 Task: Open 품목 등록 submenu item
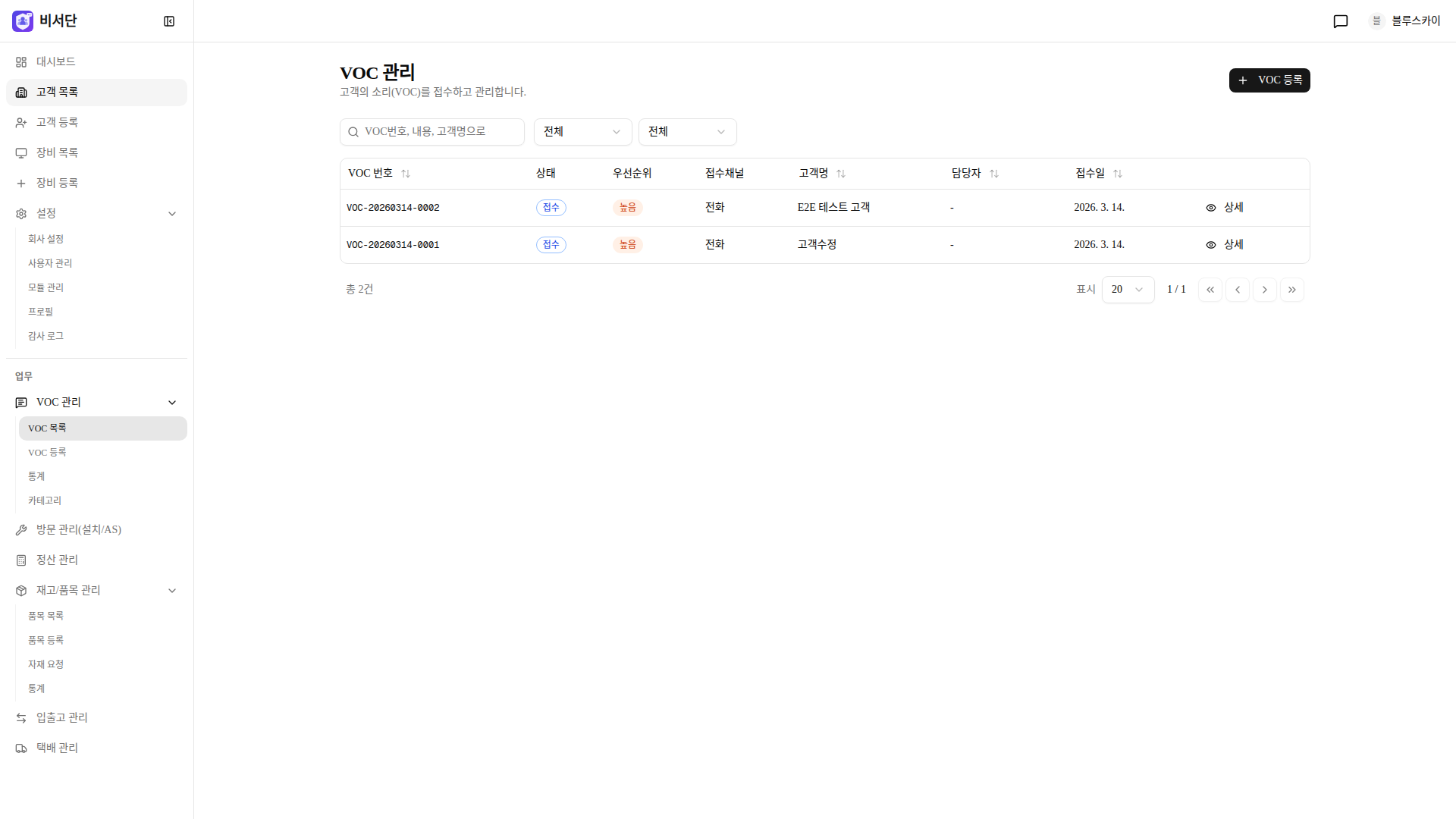(103, 640)
